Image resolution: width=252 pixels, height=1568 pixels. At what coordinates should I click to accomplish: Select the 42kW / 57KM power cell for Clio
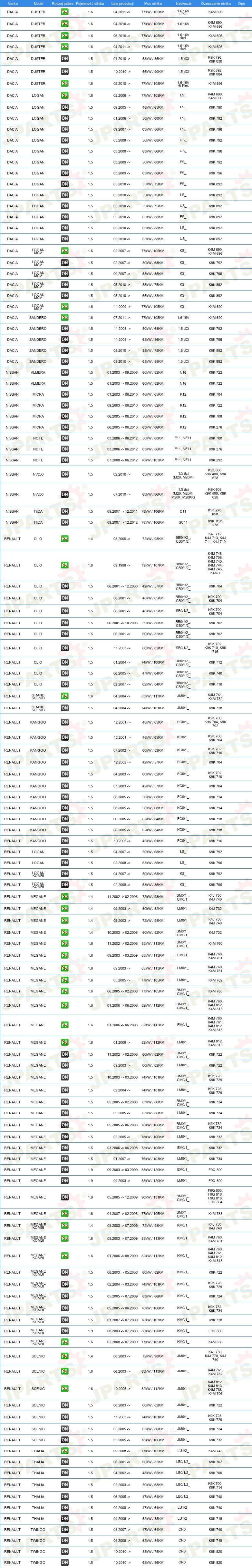pyautogui.click(x=153, y=586)
